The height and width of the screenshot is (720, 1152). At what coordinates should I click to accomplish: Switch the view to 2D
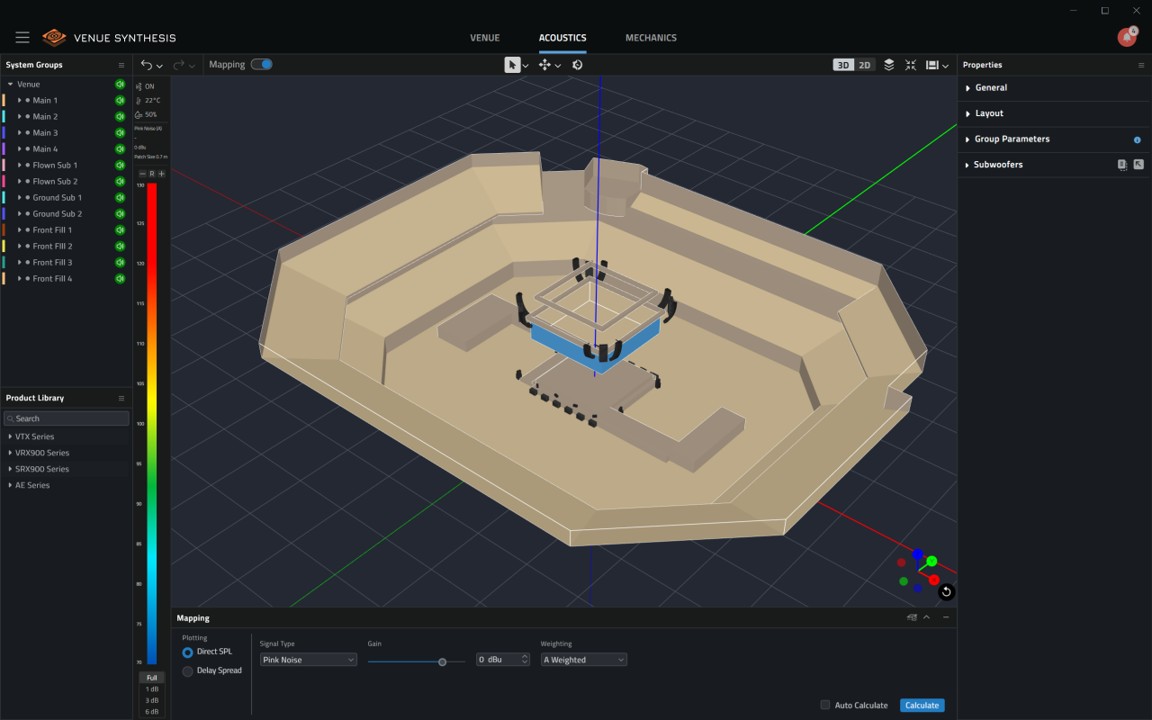tap(865, 65)
